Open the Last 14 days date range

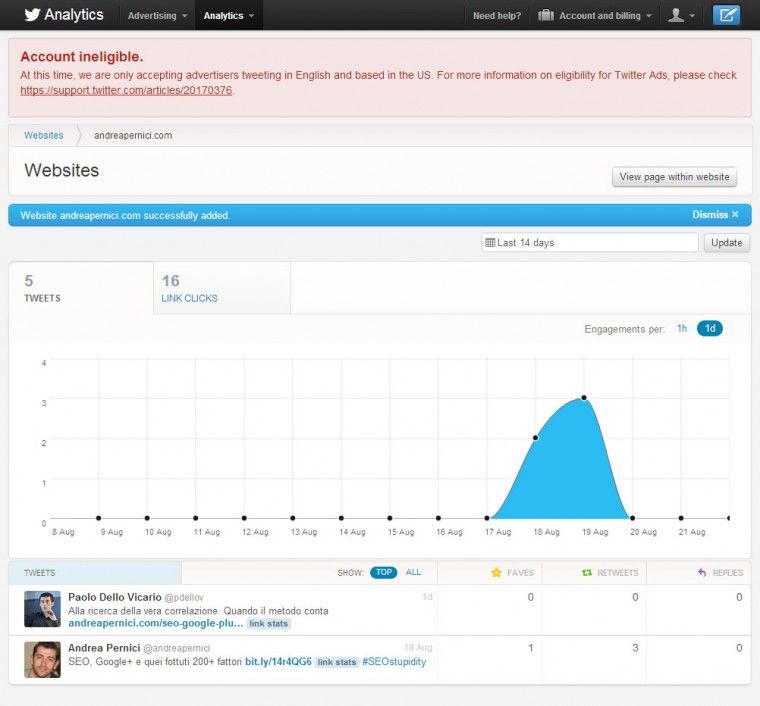tap(589, 242)
